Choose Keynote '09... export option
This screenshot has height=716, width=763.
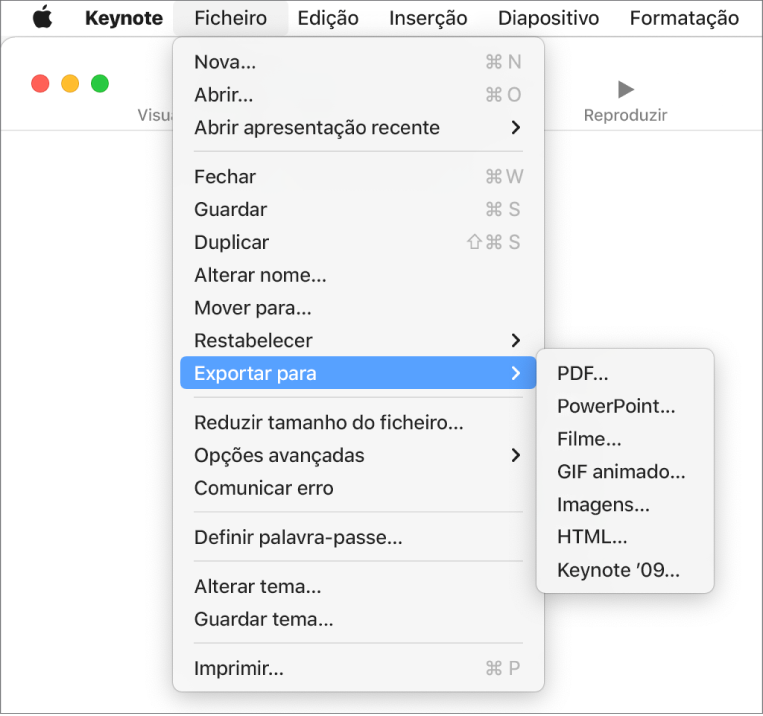625,569
